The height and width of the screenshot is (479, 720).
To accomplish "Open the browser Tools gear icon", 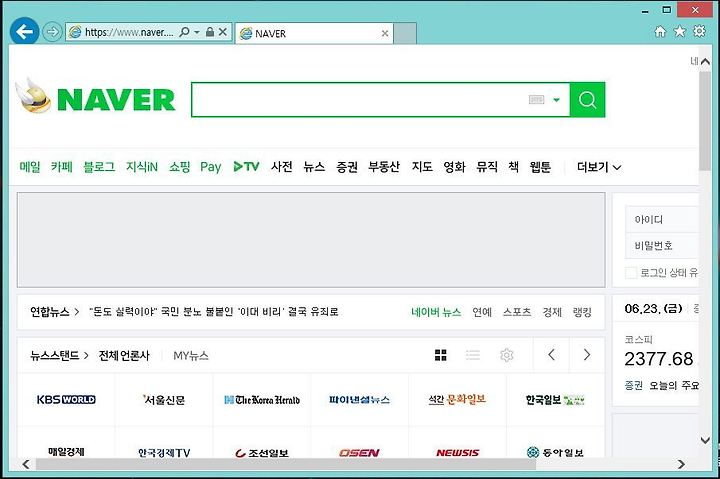I will [699, 31].
